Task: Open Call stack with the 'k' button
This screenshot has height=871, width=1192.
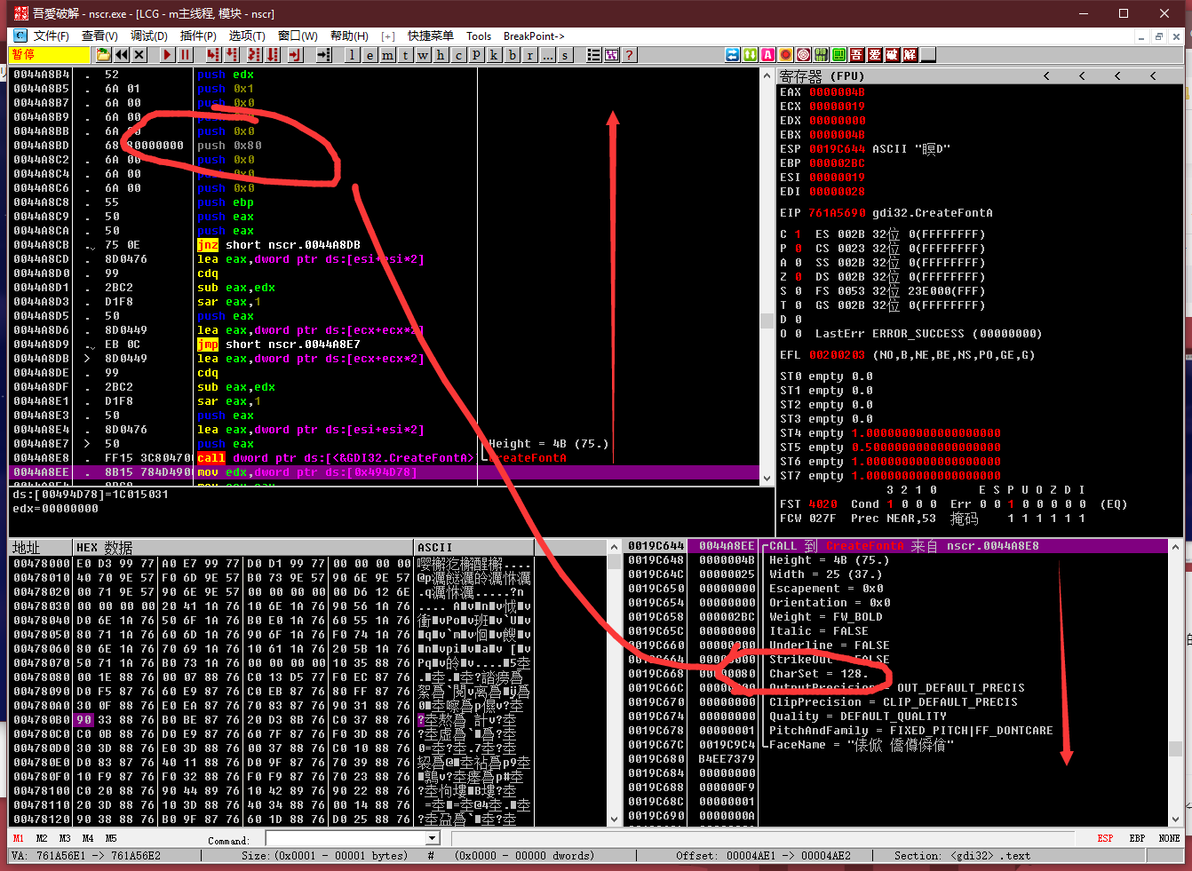Action: click(494, 55)
